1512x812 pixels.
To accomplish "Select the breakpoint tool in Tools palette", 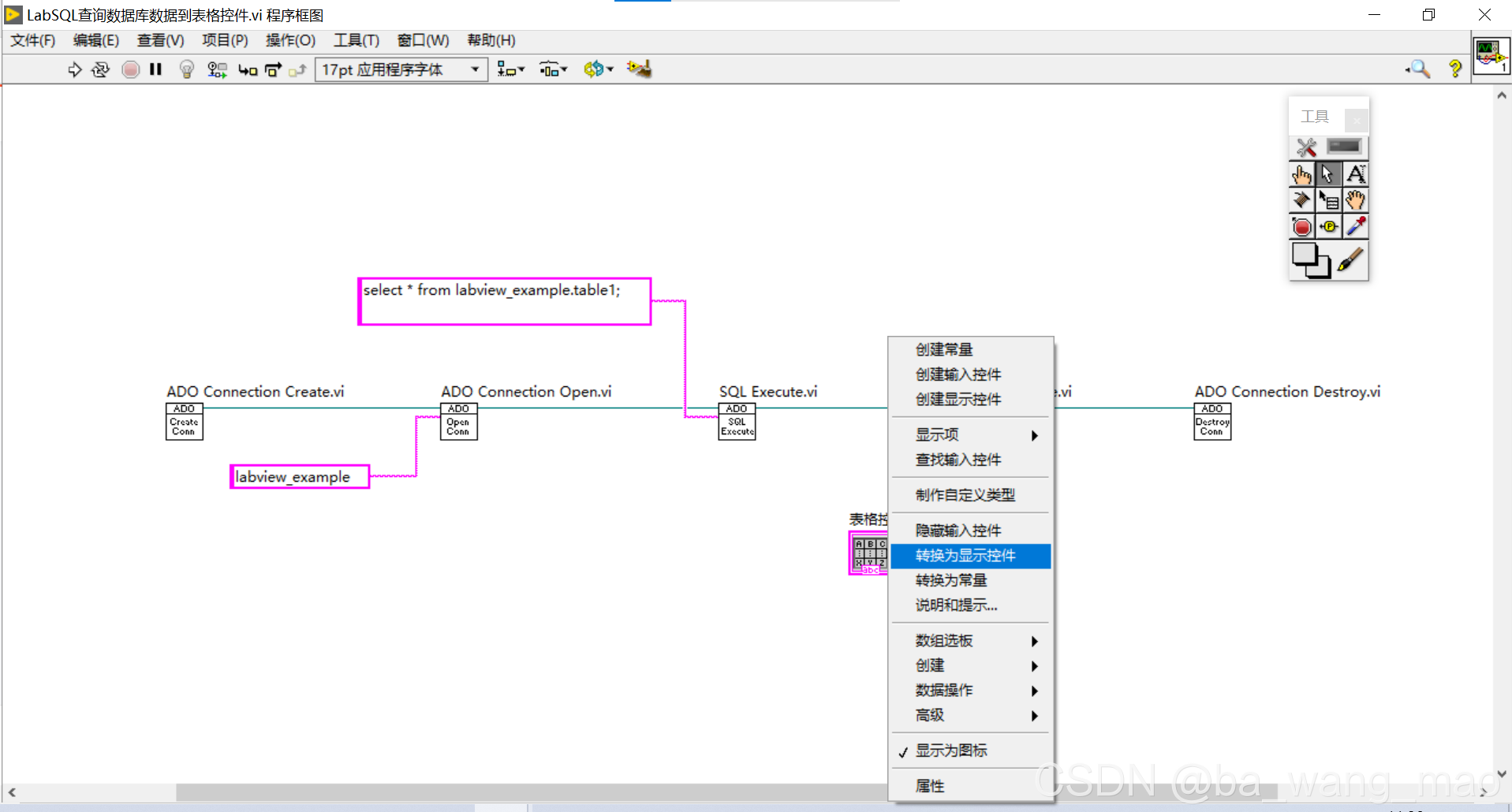I will (x=1301, y=226).
